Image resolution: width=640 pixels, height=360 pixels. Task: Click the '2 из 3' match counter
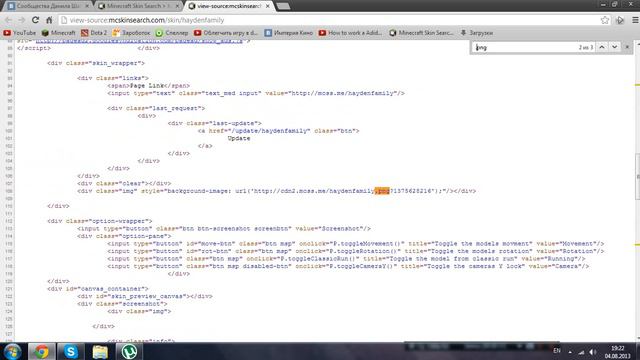click(585, 47)
